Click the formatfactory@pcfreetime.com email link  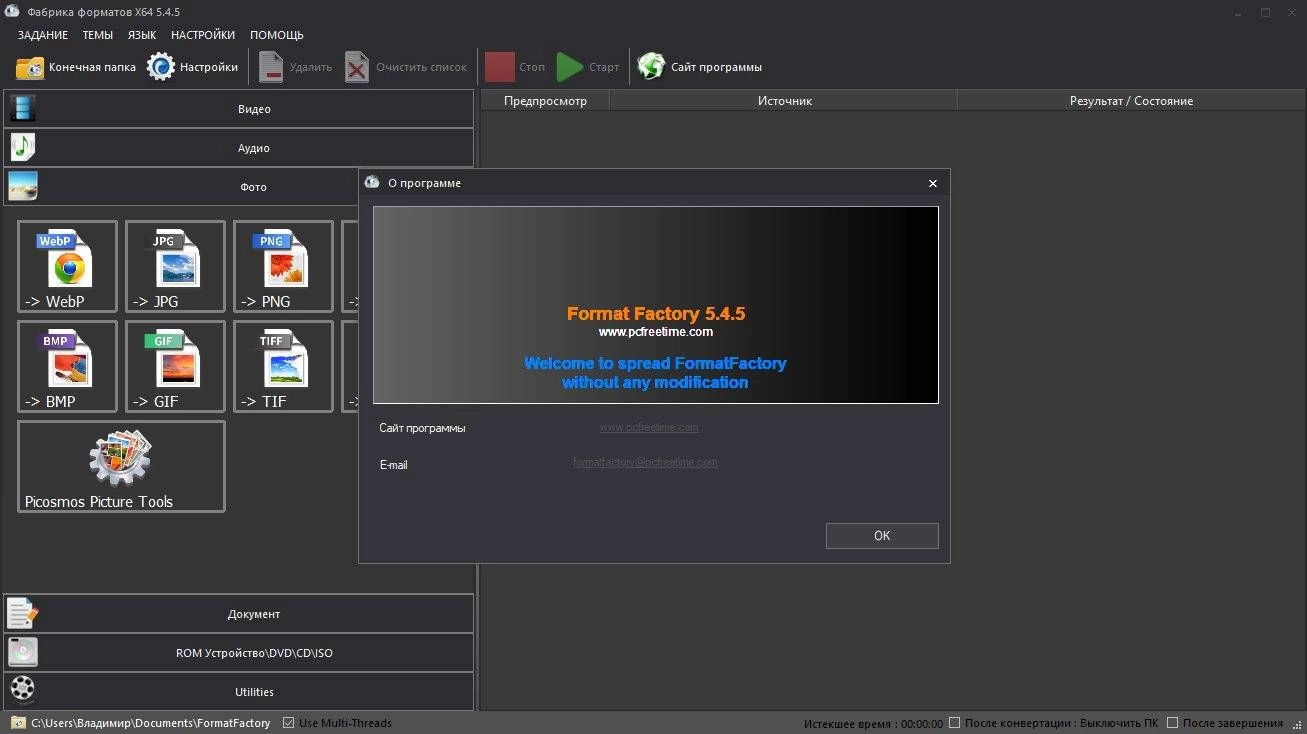(x=645, y=462)
